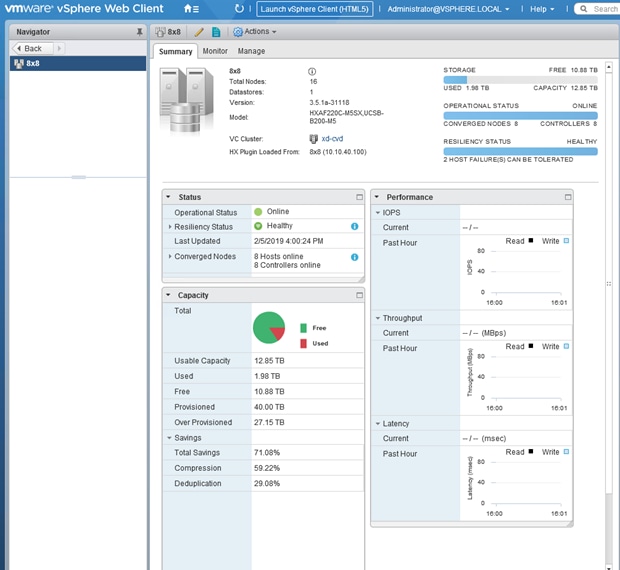Click the info icon for Resiliency Status

(354, 226)
